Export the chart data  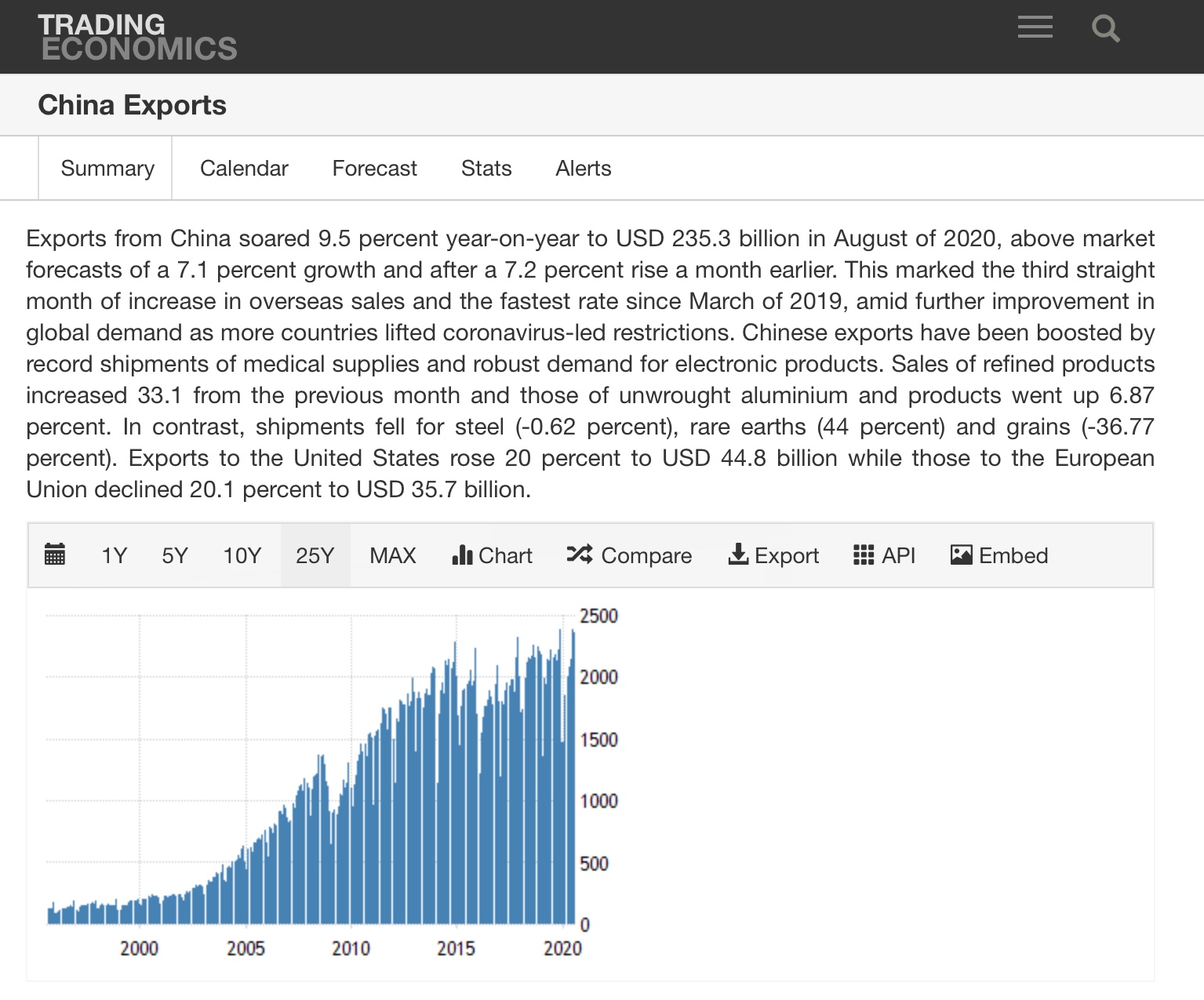[x=773, y=555]
